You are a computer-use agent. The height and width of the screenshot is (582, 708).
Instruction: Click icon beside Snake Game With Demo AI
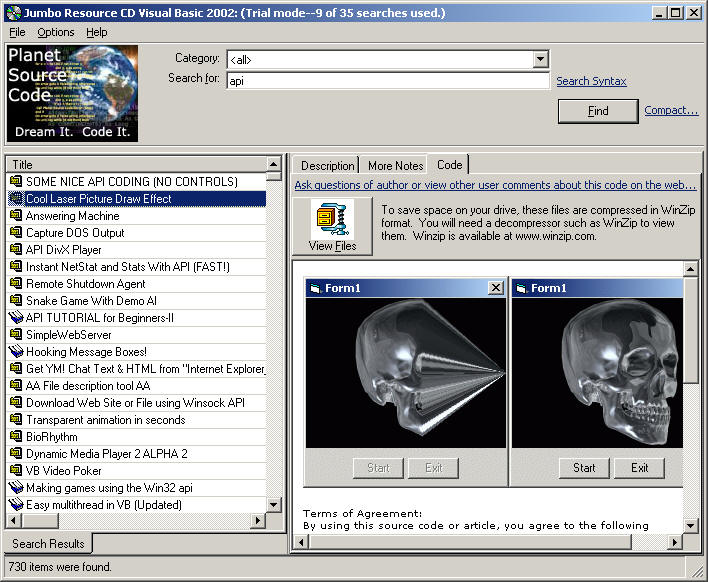point(15,300)
